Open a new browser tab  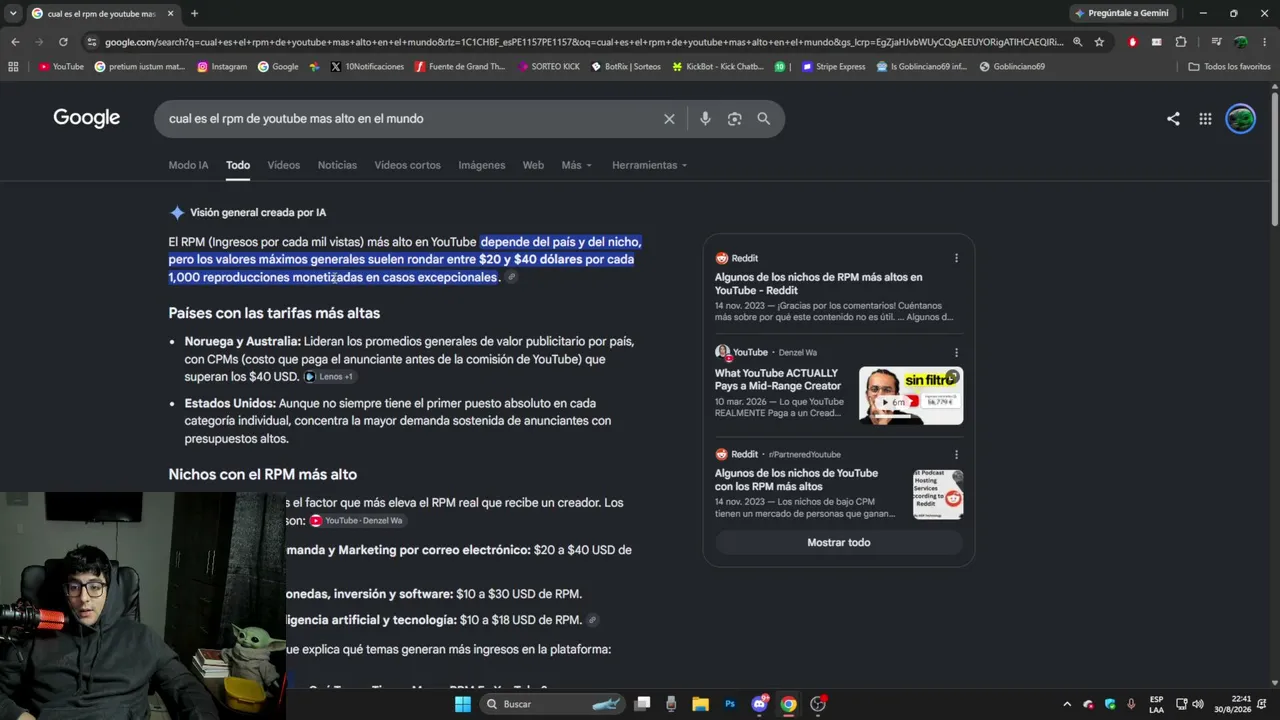point(194,14)
